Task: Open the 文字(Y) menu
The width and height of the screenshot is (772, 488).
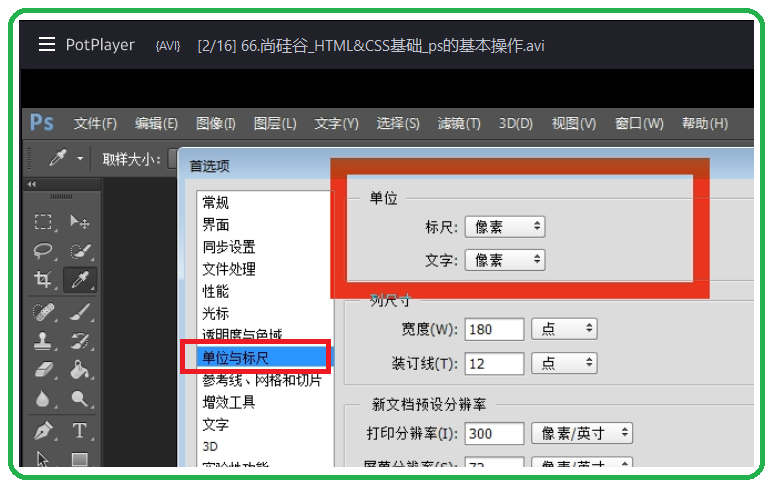Action: click(x=337, y=123)
